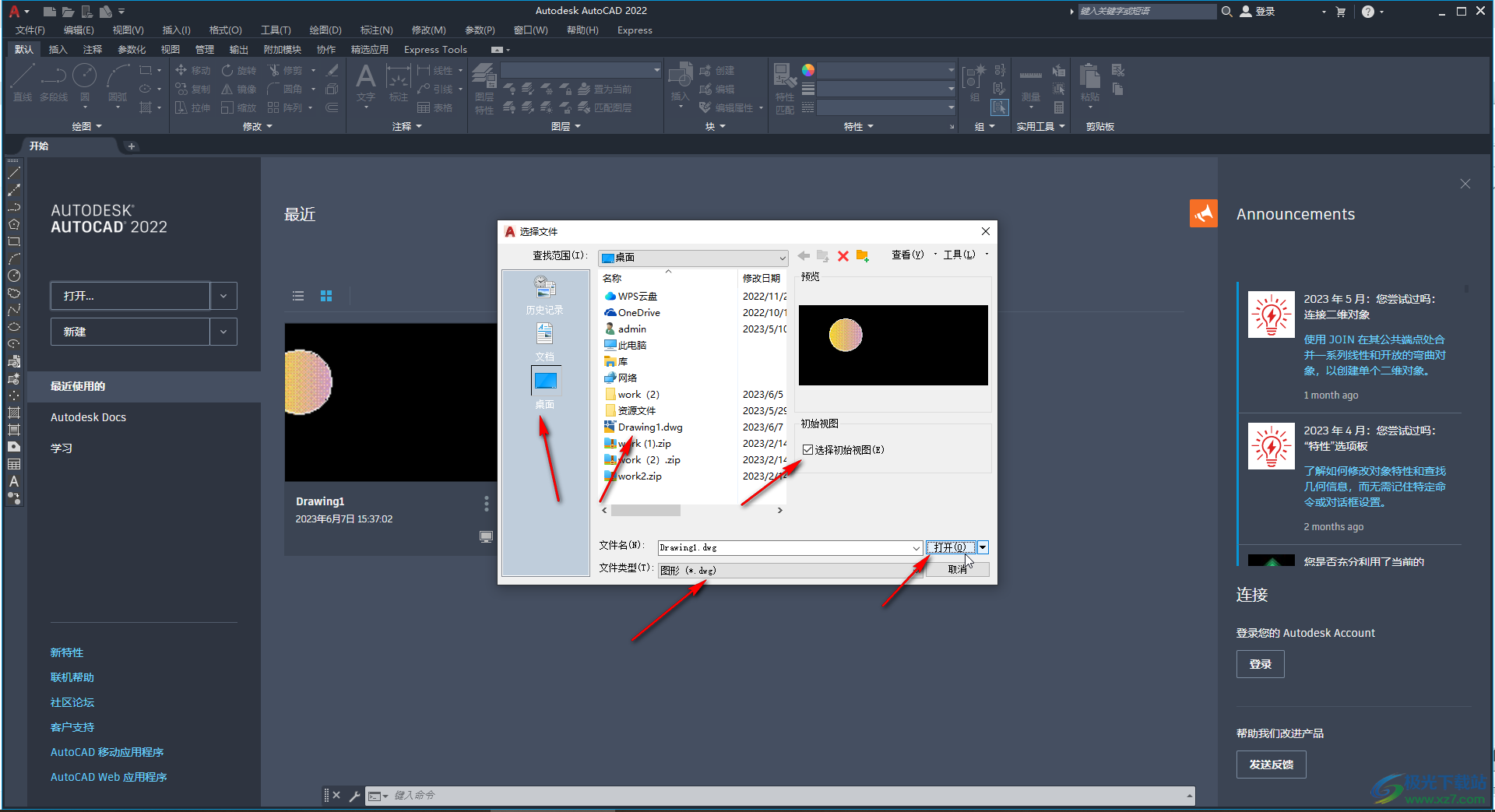Click the Mirror (镜像) tool
The image size is (1495, 812).
[238, 89]
